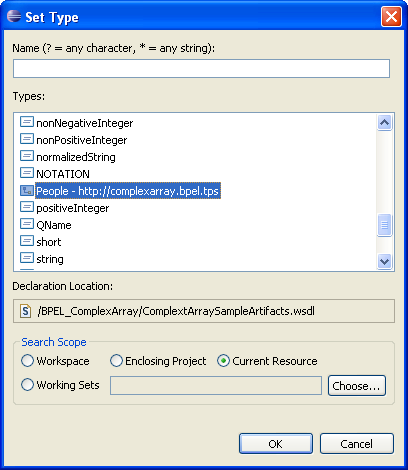Image resolution: width=408 pixels, height=470 pixels.
Task: Open the Choose... working sets button
Action: (357, 386)
